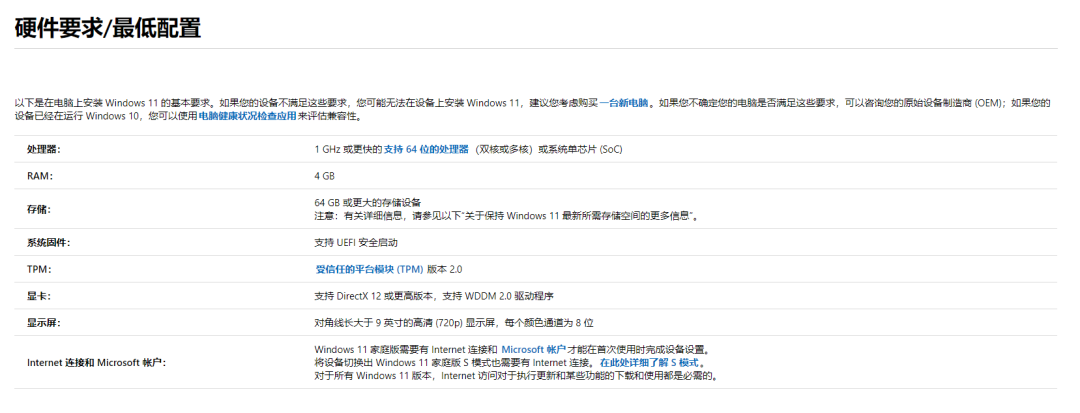The height and width of the screenshot is (413, 1080).
Task: Click the text 1 GHz 或更快的
Action: pyautogui.click(x=348, y=149)
